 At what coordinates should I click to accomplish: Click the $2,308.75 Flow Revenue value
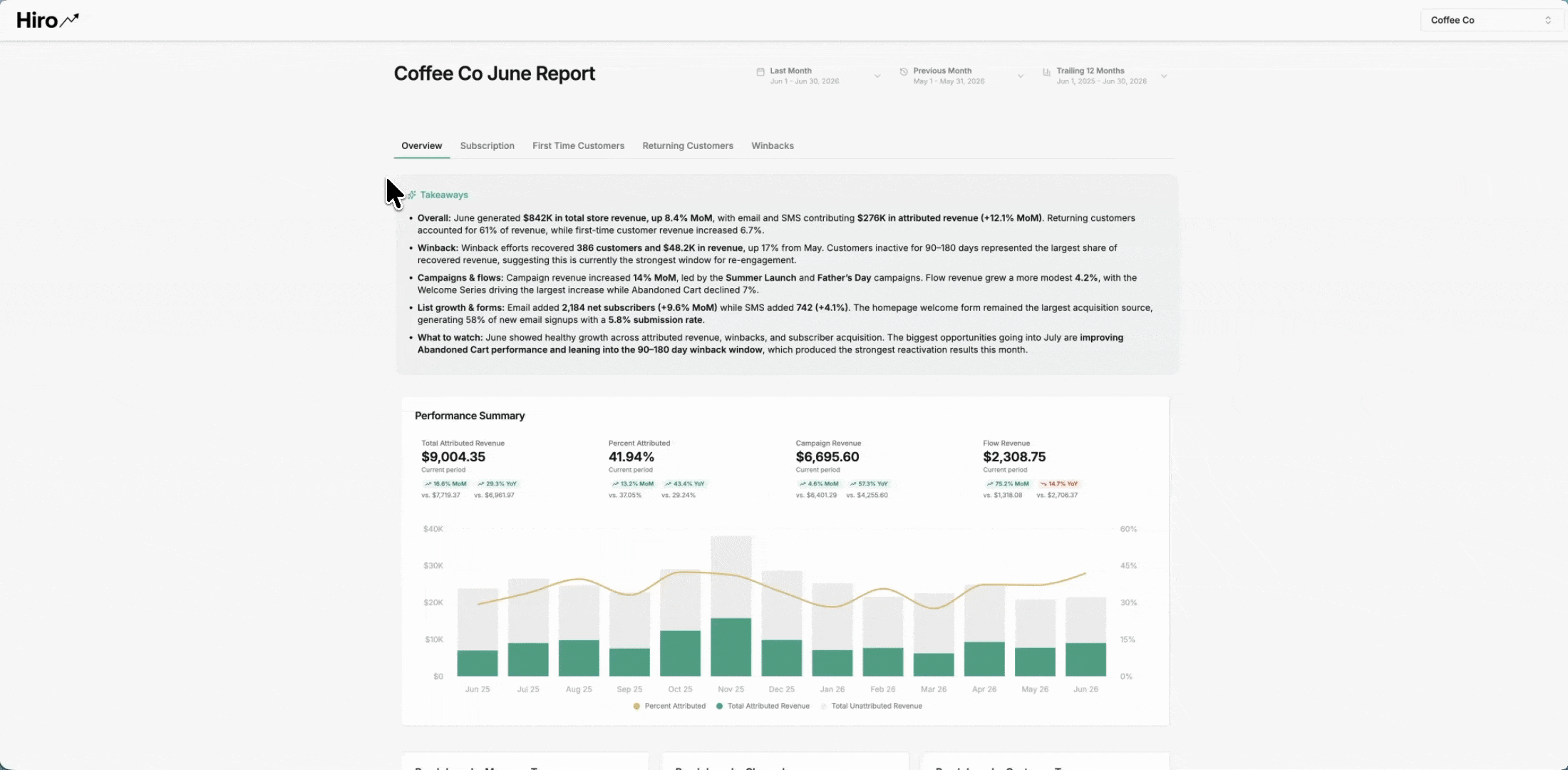(x=1014, y=457)
